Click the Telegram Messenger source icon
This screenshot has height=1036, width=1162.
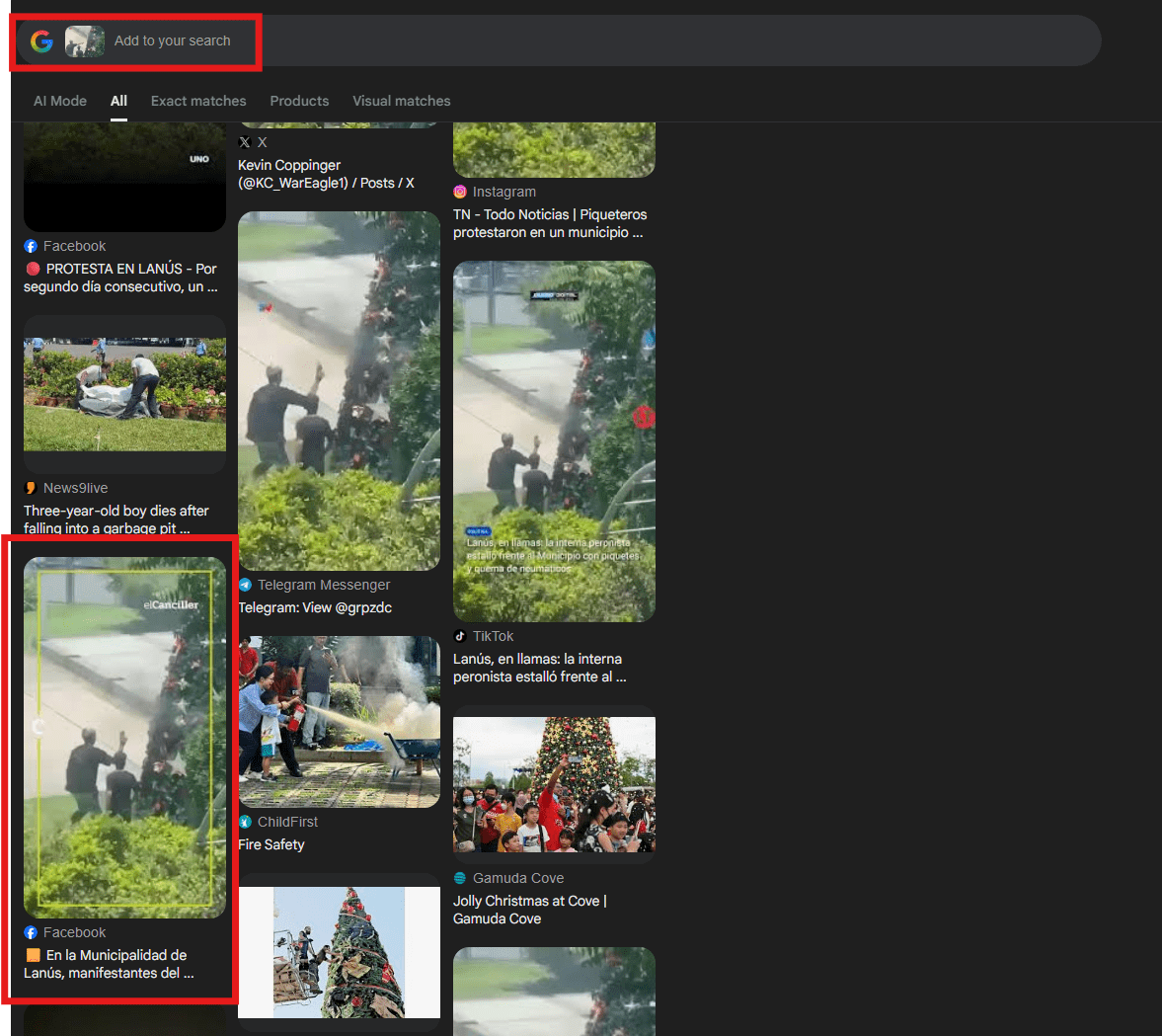pyautogui.click(x=245, y=585)
